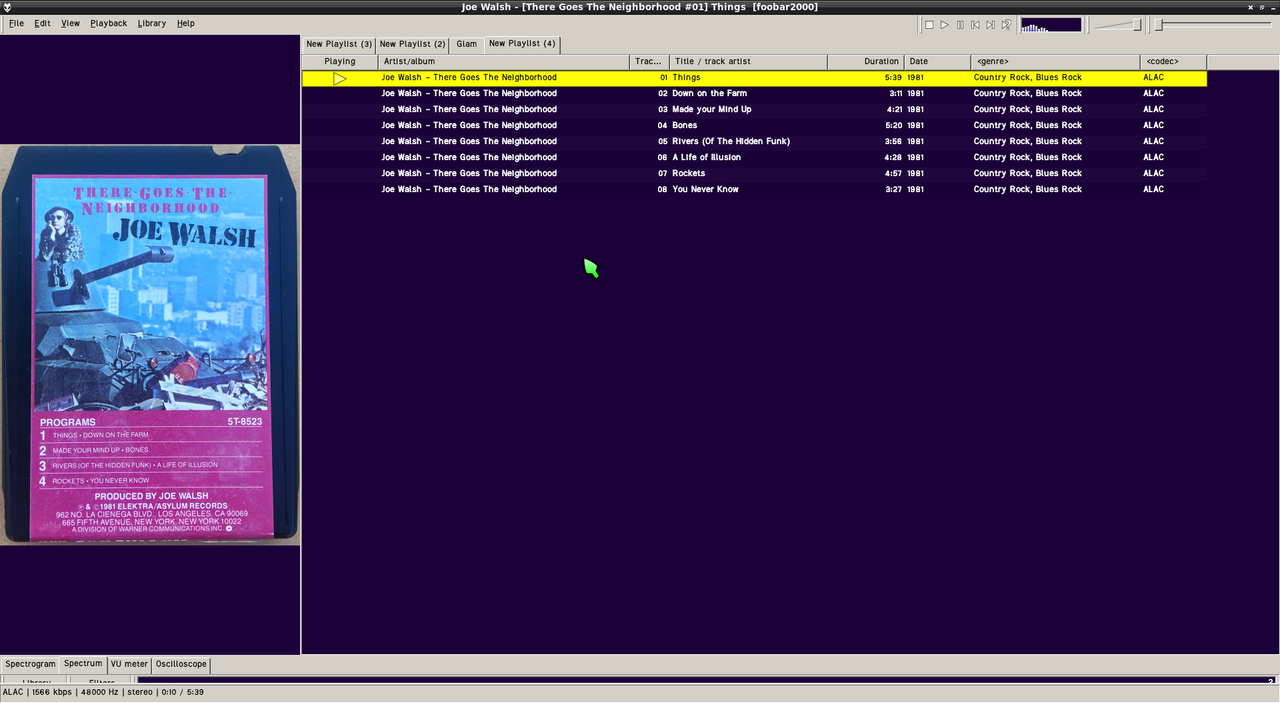The image size is (1280, 703).
Task: Switch to New Playlist (3) tab
Action: coord(339,44)
